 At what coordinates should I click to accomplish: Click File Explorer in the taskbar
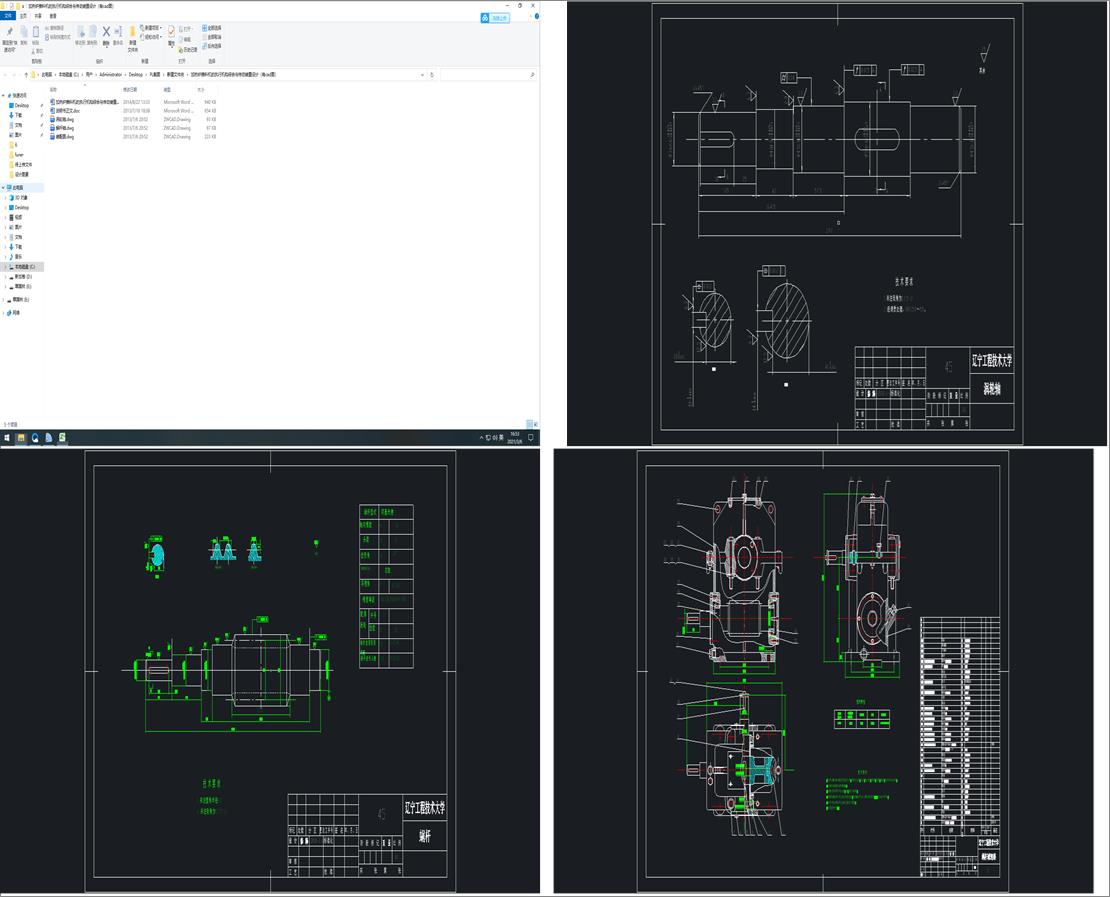pyautogui.click(x=21, y=438)
